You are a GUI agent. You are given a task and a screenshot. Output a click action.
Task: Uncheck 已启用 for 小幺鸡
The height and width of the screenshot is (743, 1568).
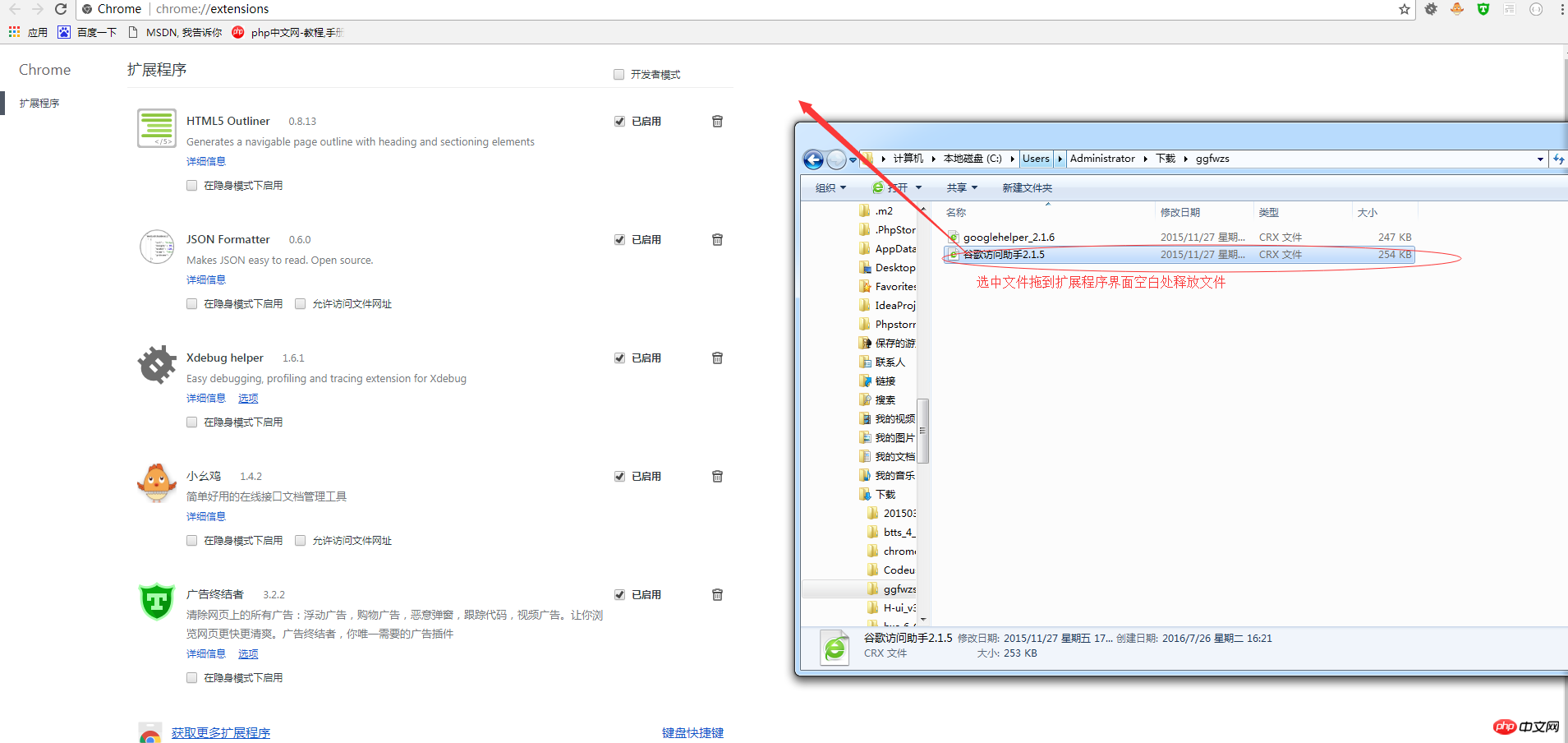click(x=619, y=476)
